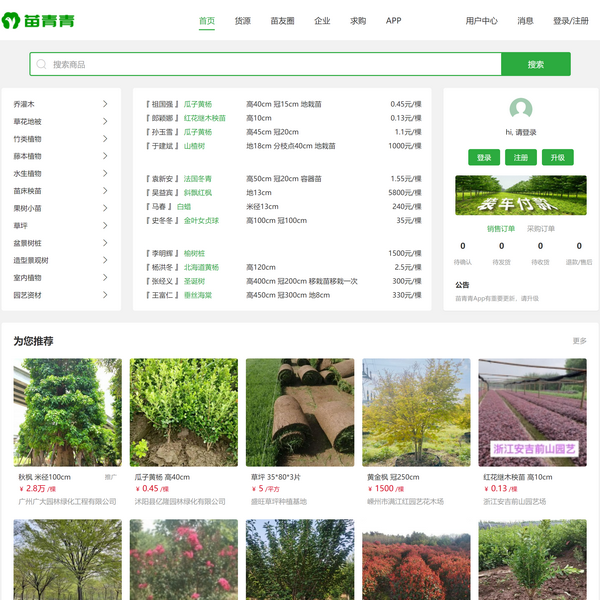600x600 pixels.
Task: Open the 登录/注册 link at top right
Action: [570, 20]
